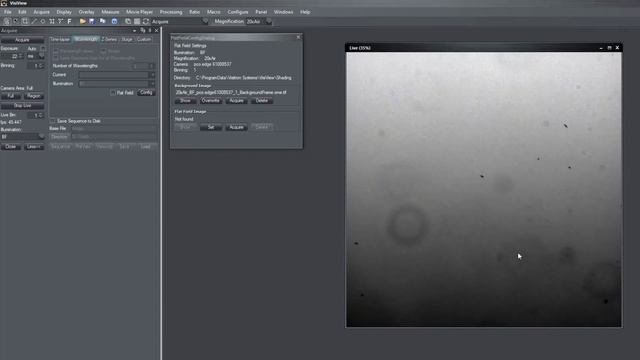The image size is (640, 360).
Task: Switch to the Wavelength tab
Action: (86, 39)
